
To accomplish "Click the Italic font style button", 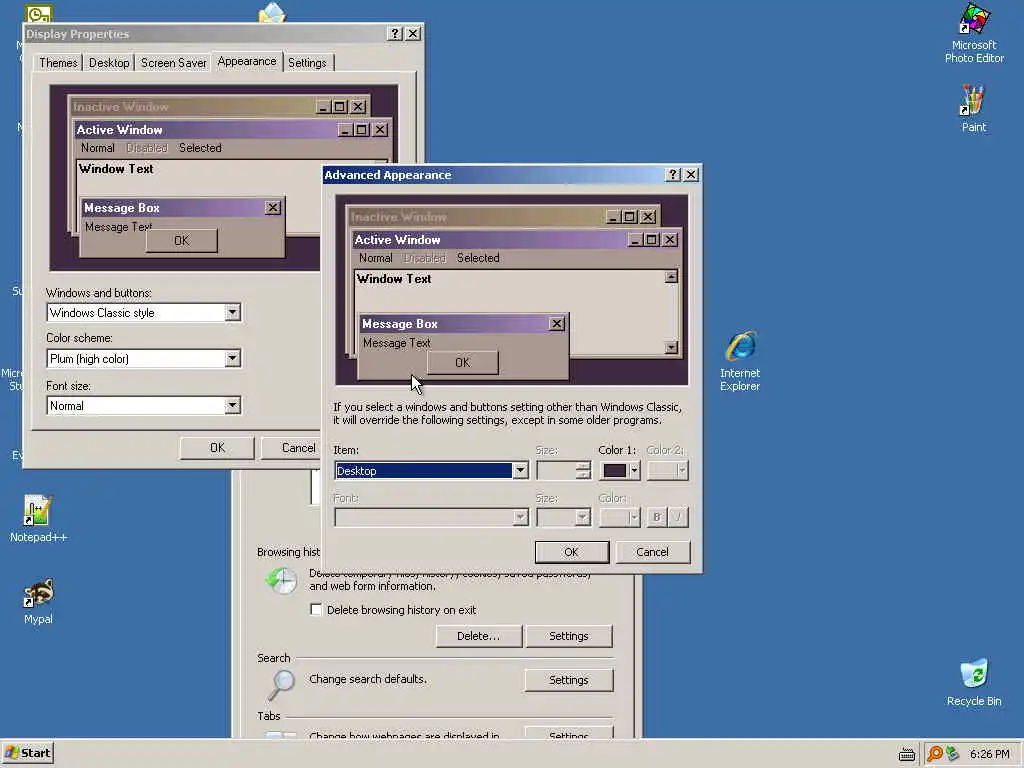I will (678, 517).
